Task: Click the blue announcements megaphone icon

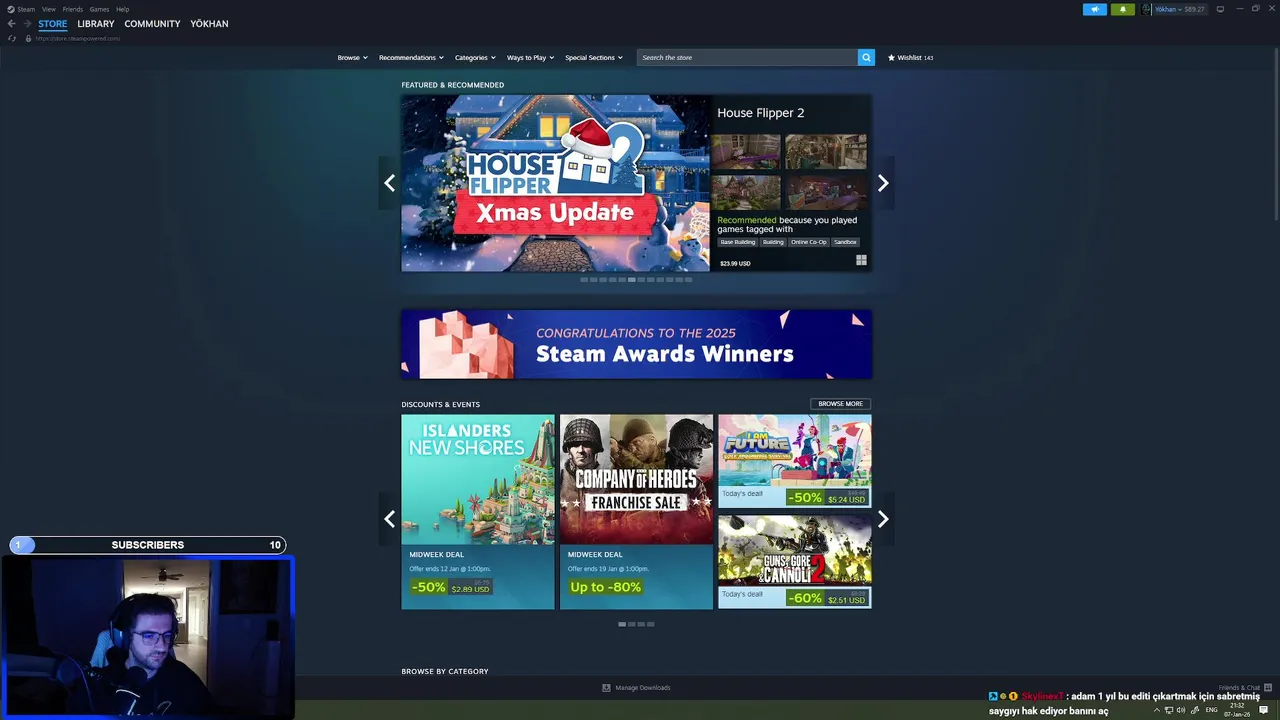Action: [x=1094, y=9]
